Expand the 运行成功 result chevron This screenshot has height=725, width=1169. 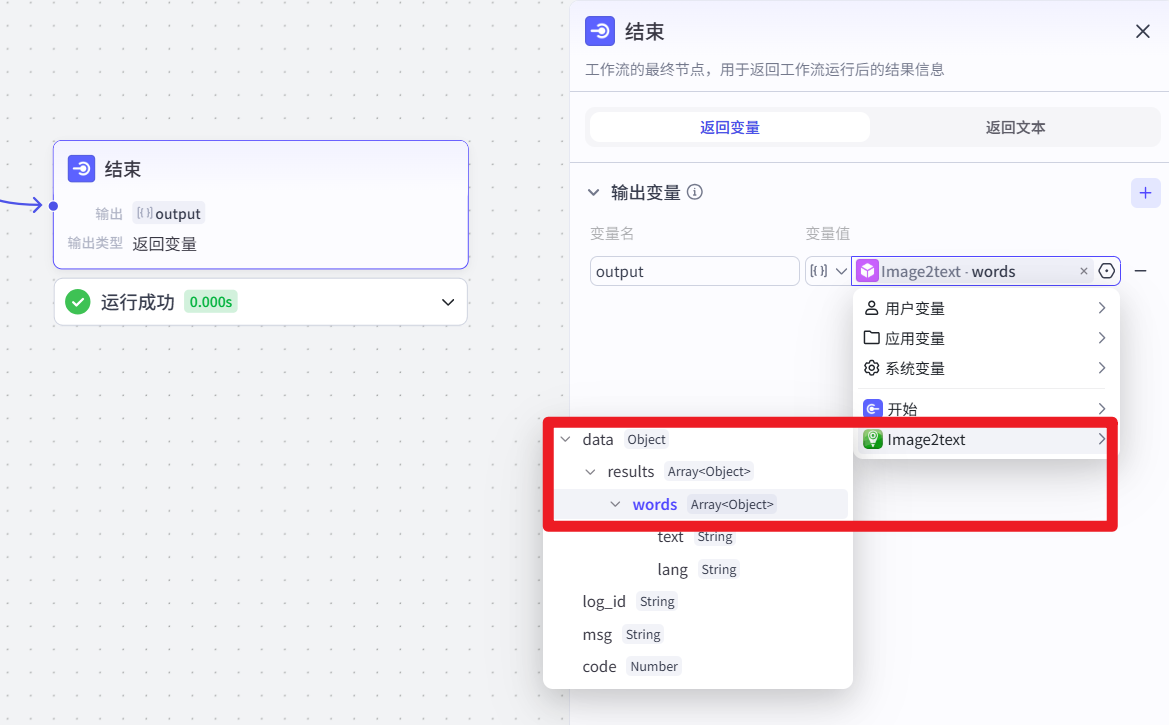(447, 302)
